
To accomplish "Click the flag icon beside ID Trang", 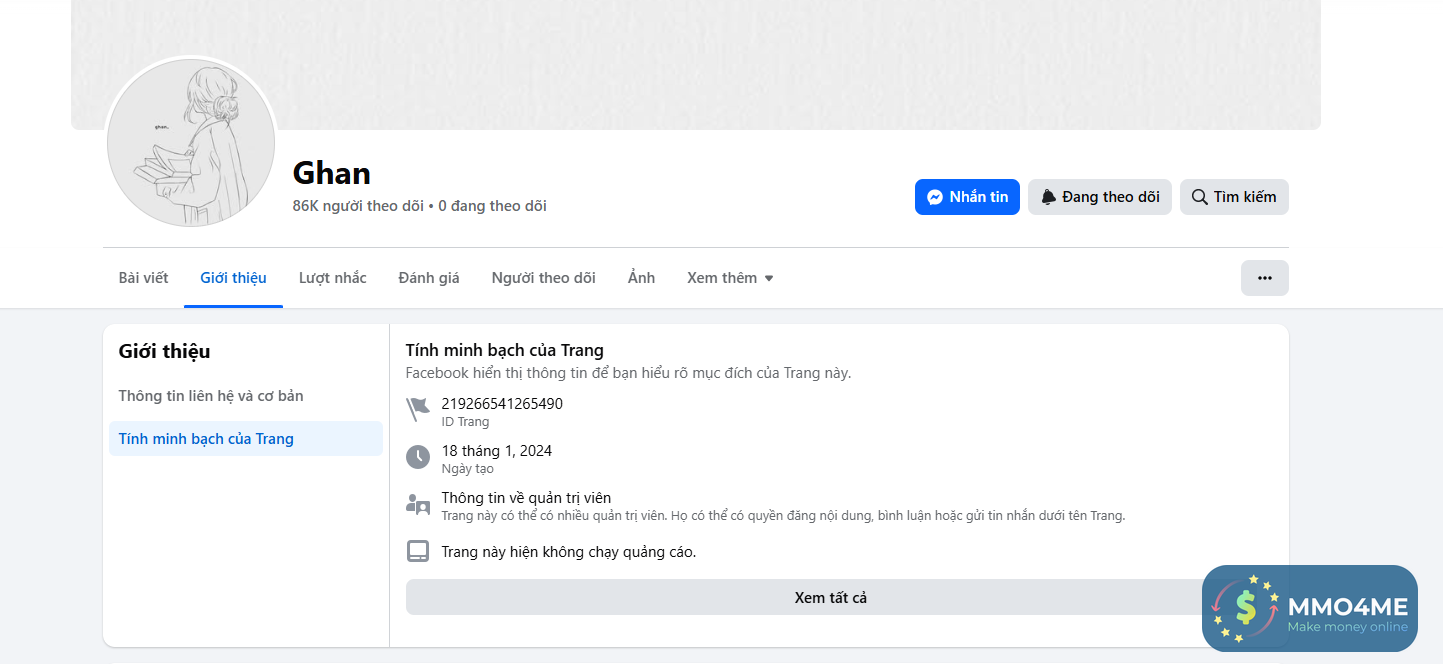I will click(417, 410).
